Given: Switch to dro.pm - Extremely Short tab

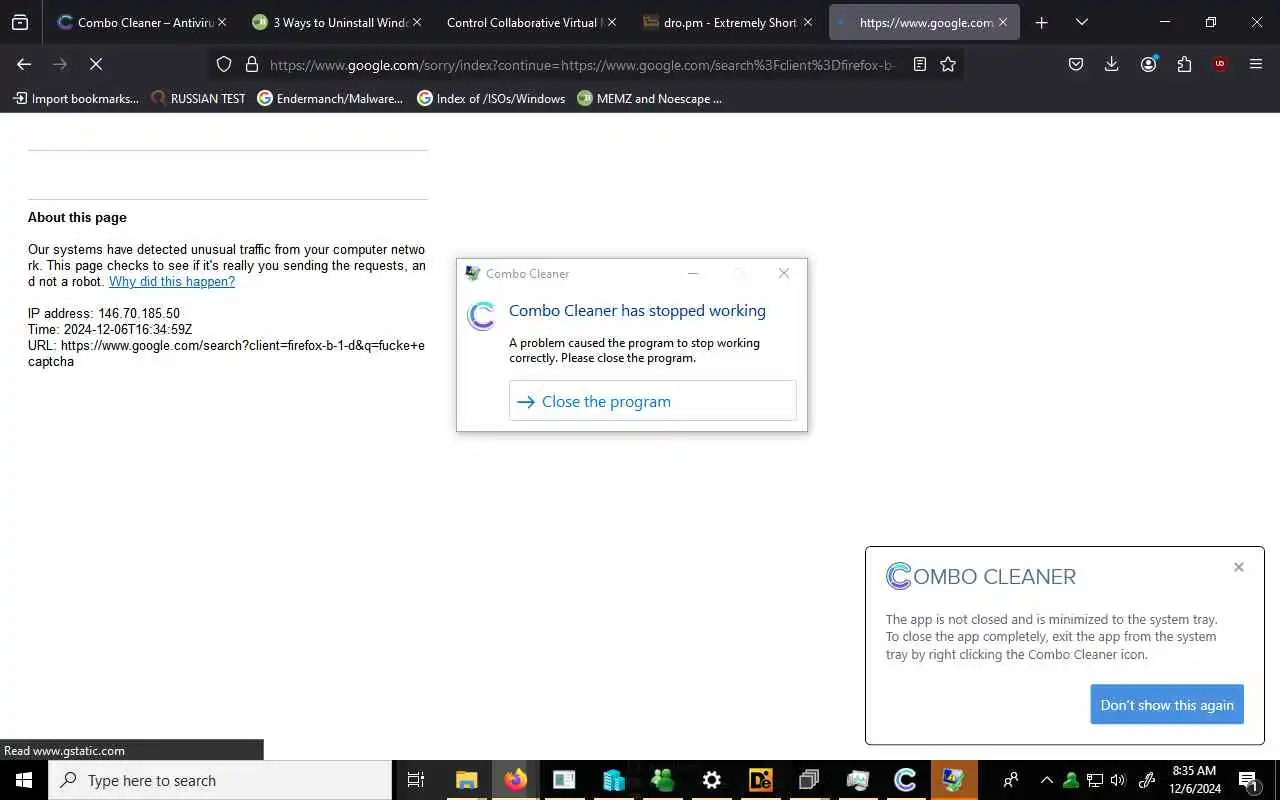Looking at the screenshot, I should [727, 22].
